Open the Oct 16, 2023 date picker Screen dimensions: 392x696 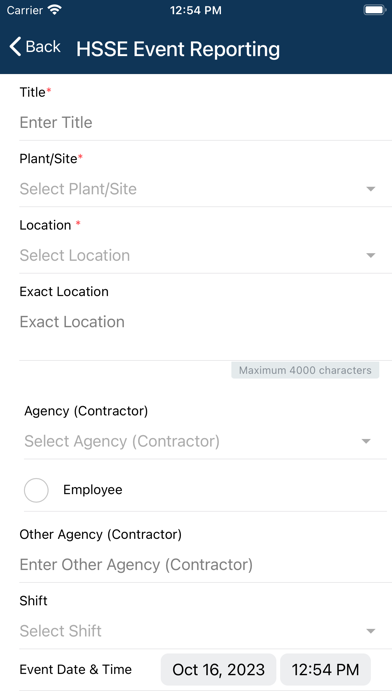(218, 669)
